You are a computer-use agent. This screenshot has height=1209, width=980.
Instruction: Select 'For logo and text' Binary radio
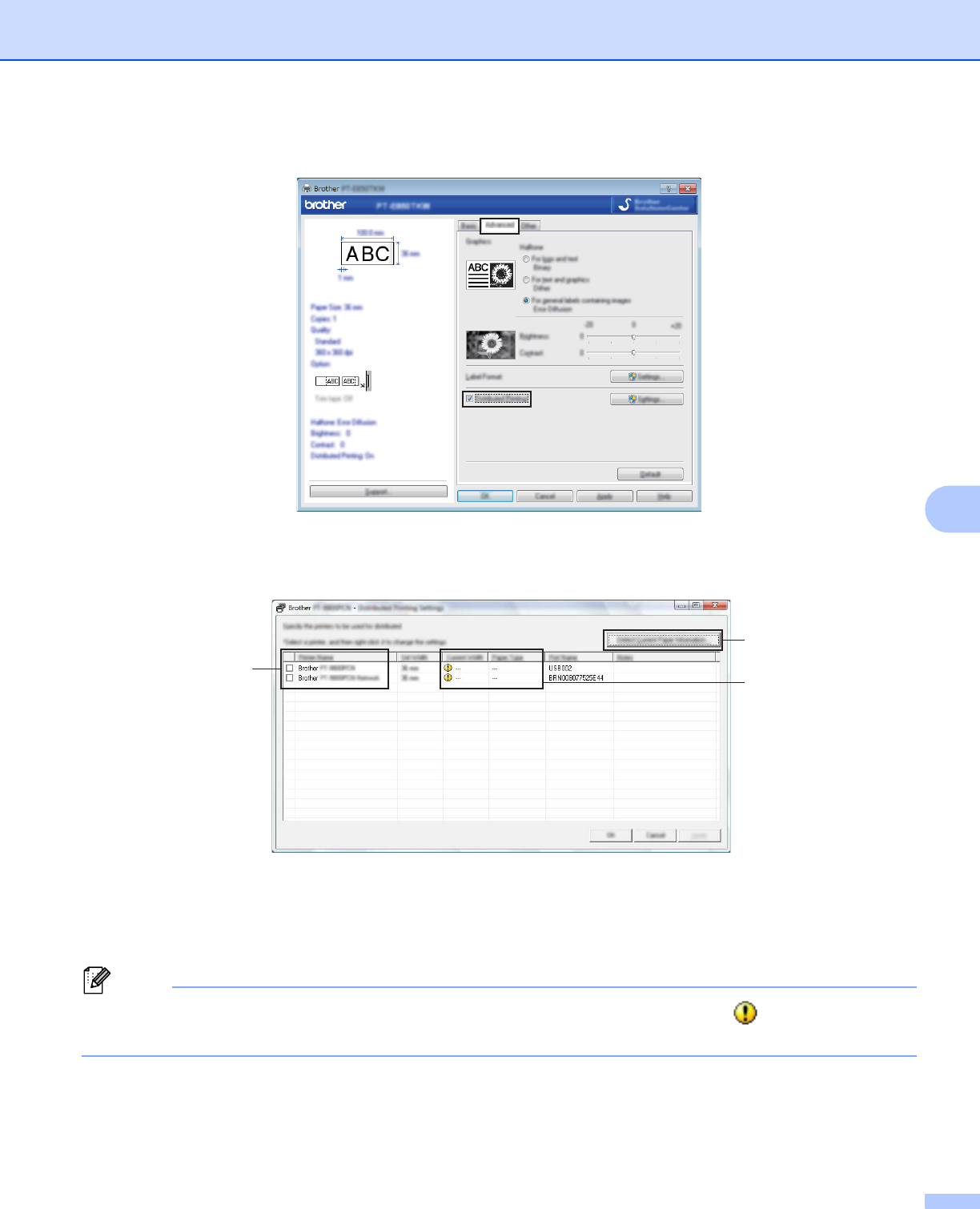tap(526, 259)
